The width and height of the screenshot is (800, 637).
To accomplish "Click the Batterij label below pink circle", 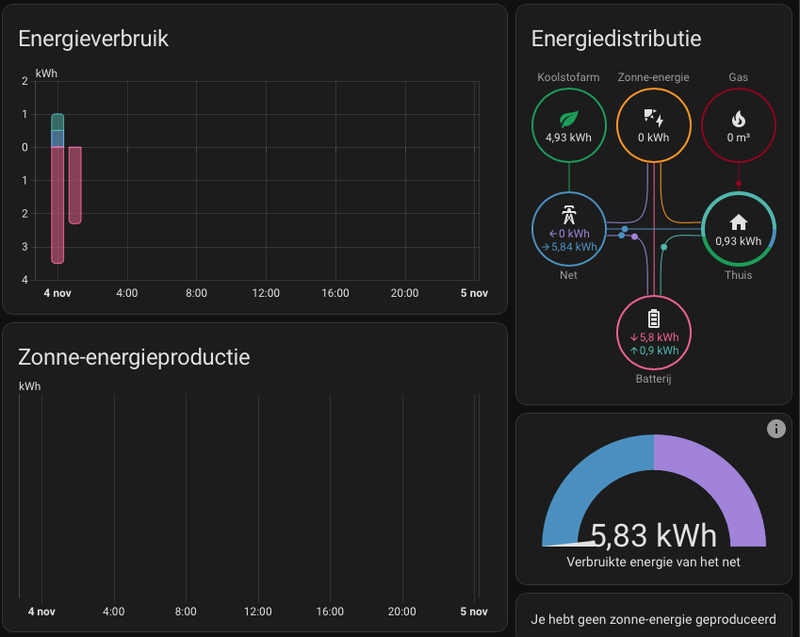I will 654,379.
